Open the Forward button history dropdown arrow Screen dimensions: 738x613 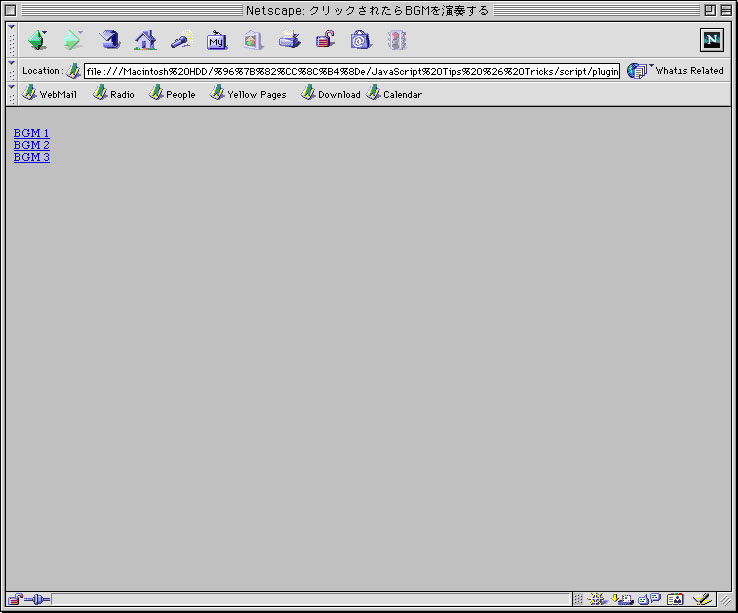(x=80, y=32)
